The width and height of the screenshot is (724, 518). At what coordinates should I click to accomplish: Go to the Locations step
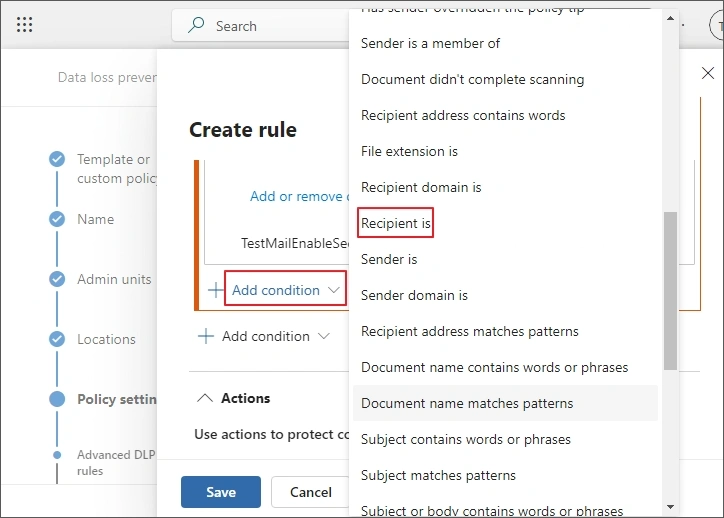106,339
